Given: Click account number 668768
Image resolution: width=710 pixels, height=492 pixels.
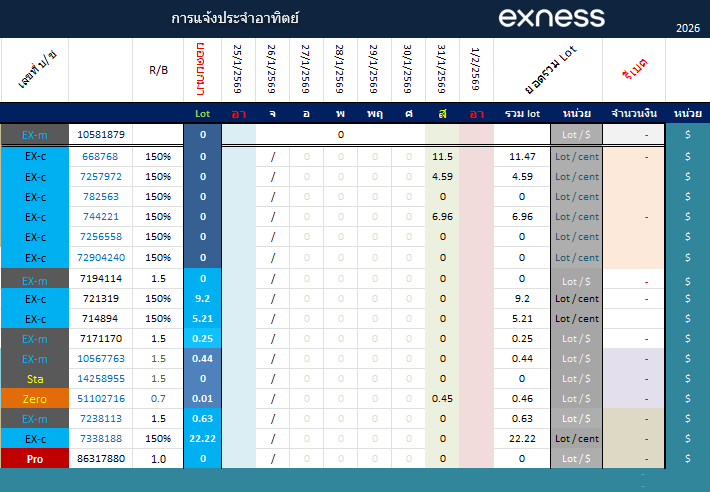Looking at the screenshot, I should click(x=101, y=157).
